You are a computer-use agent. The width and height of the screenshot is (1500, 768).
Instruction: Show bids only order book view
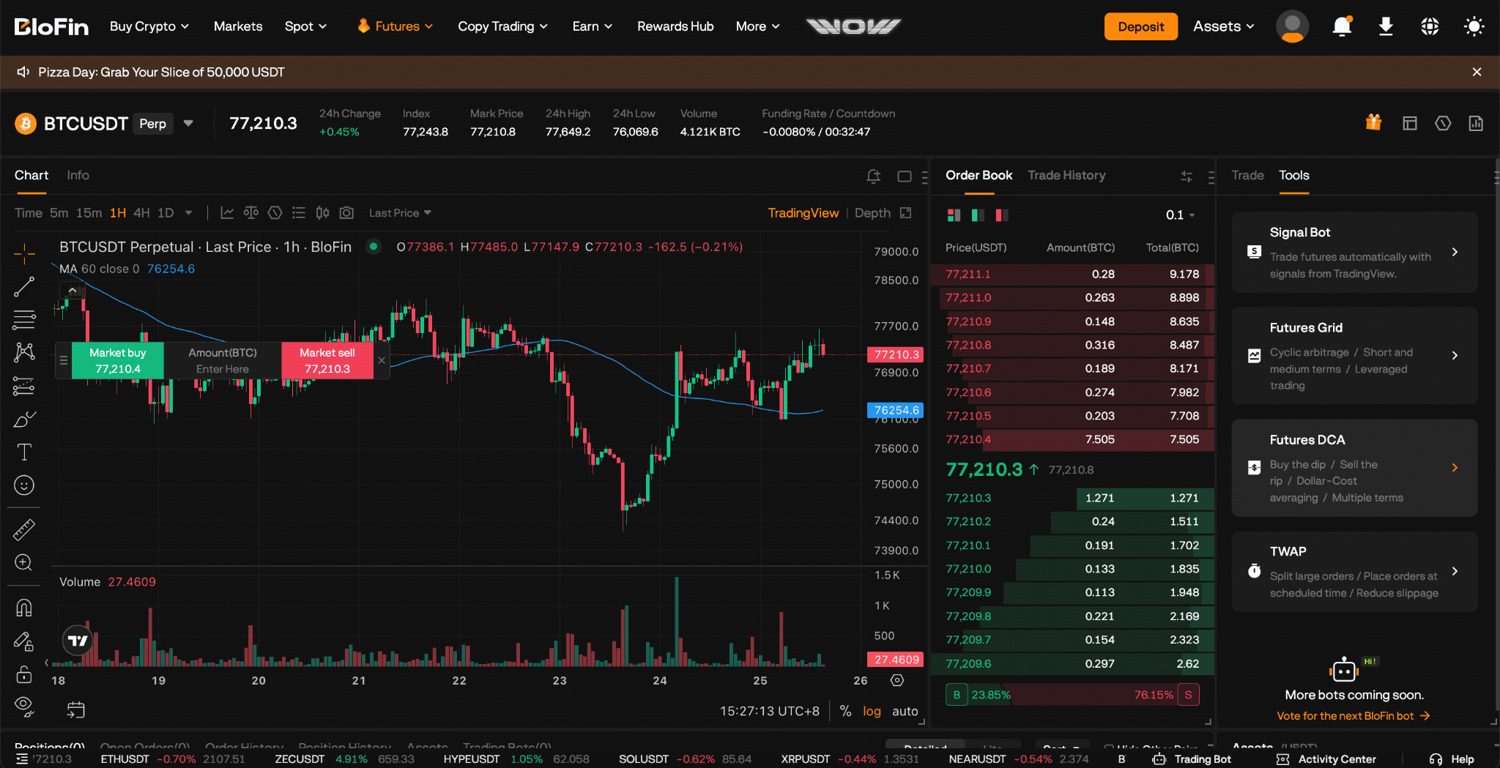tap(978, 215)
